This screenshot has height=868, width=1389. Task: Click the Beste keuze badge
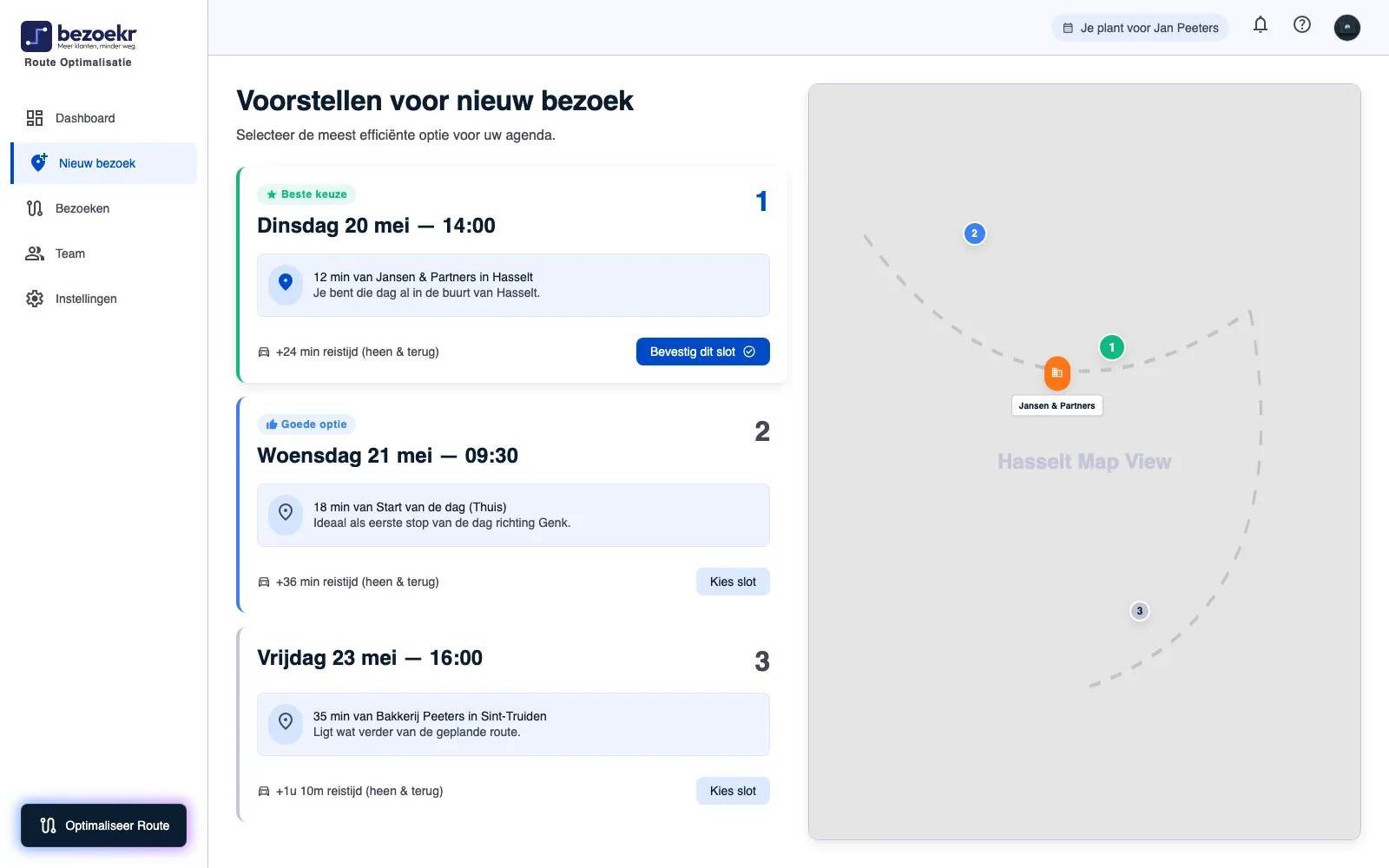pyautogui.click(x=306, y=194)
